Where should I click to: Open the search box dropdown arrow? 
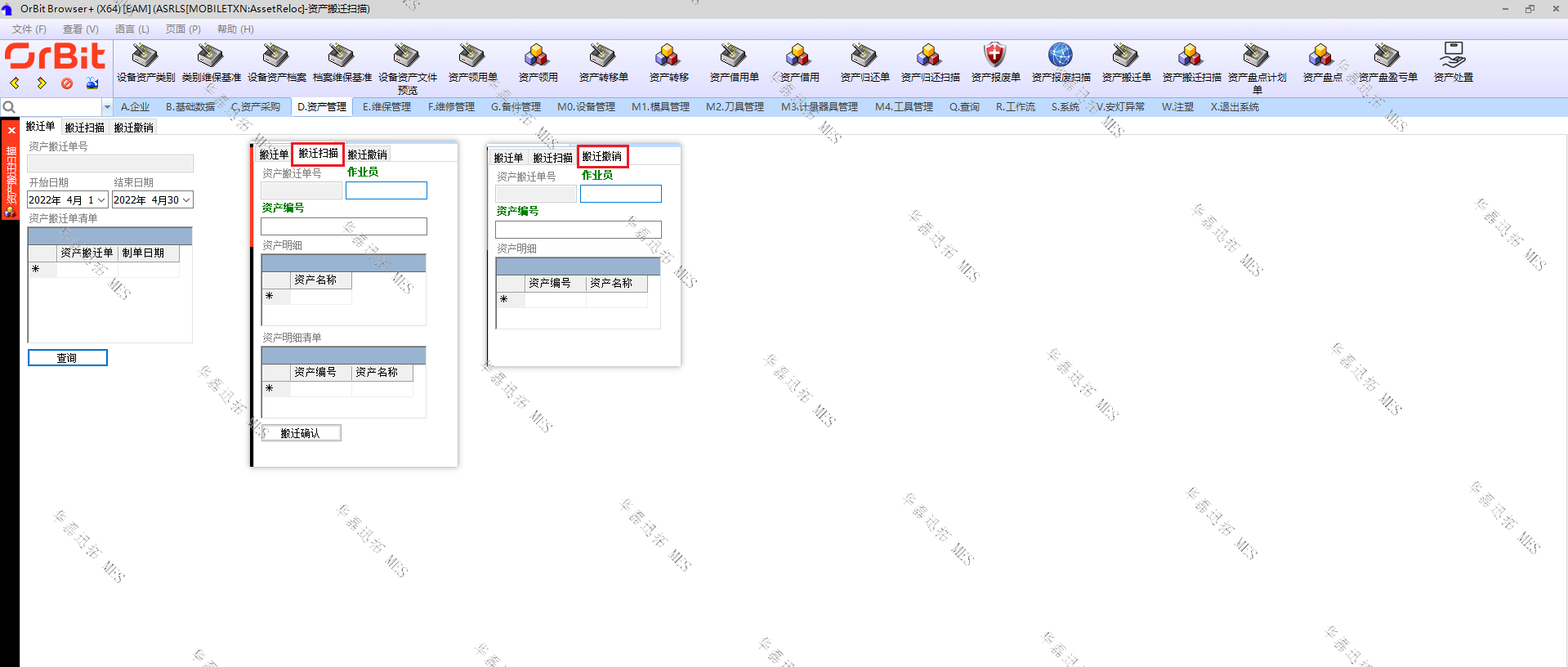(107, 107)
